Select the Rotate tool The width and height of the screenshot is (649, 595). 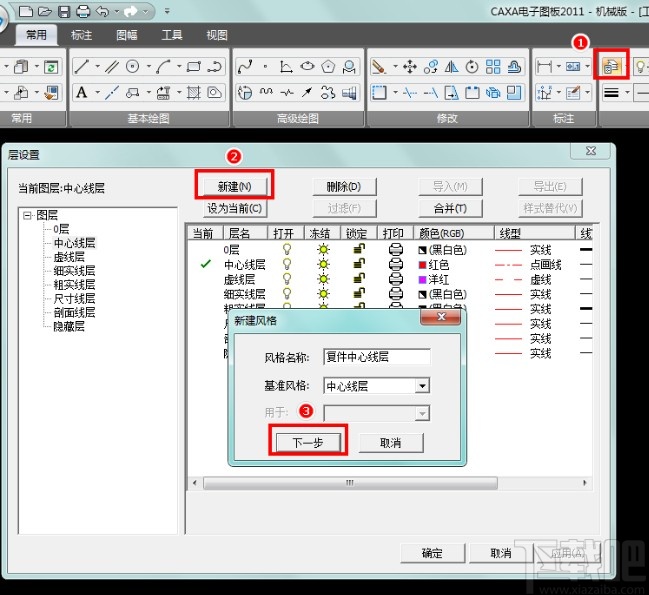[472, 66]
